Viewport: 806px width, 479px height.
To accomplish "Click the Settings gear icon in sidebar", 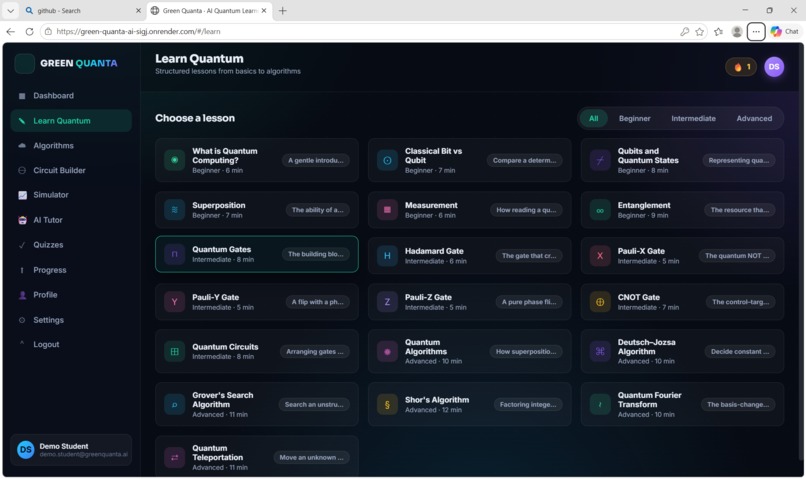I will point(22,320).
